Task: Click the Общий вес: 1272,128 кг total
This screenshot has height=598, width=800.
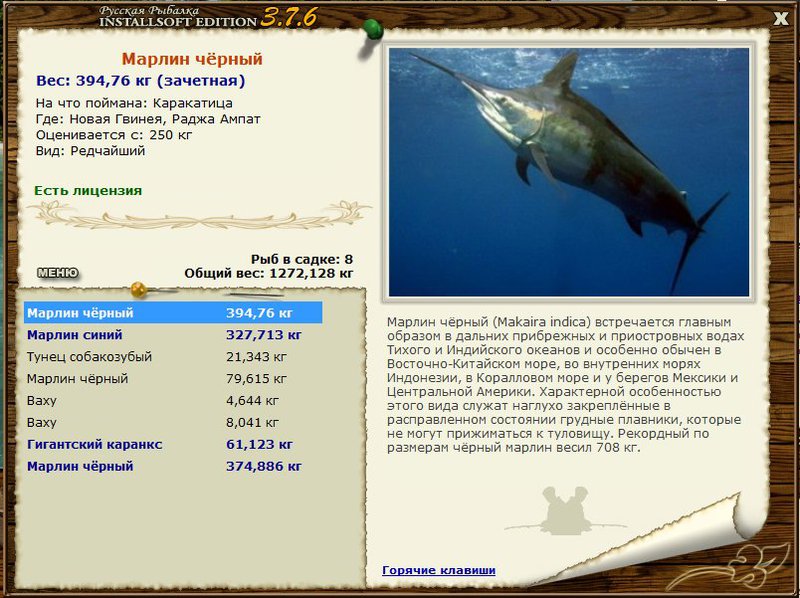Action: pos(268,273)
